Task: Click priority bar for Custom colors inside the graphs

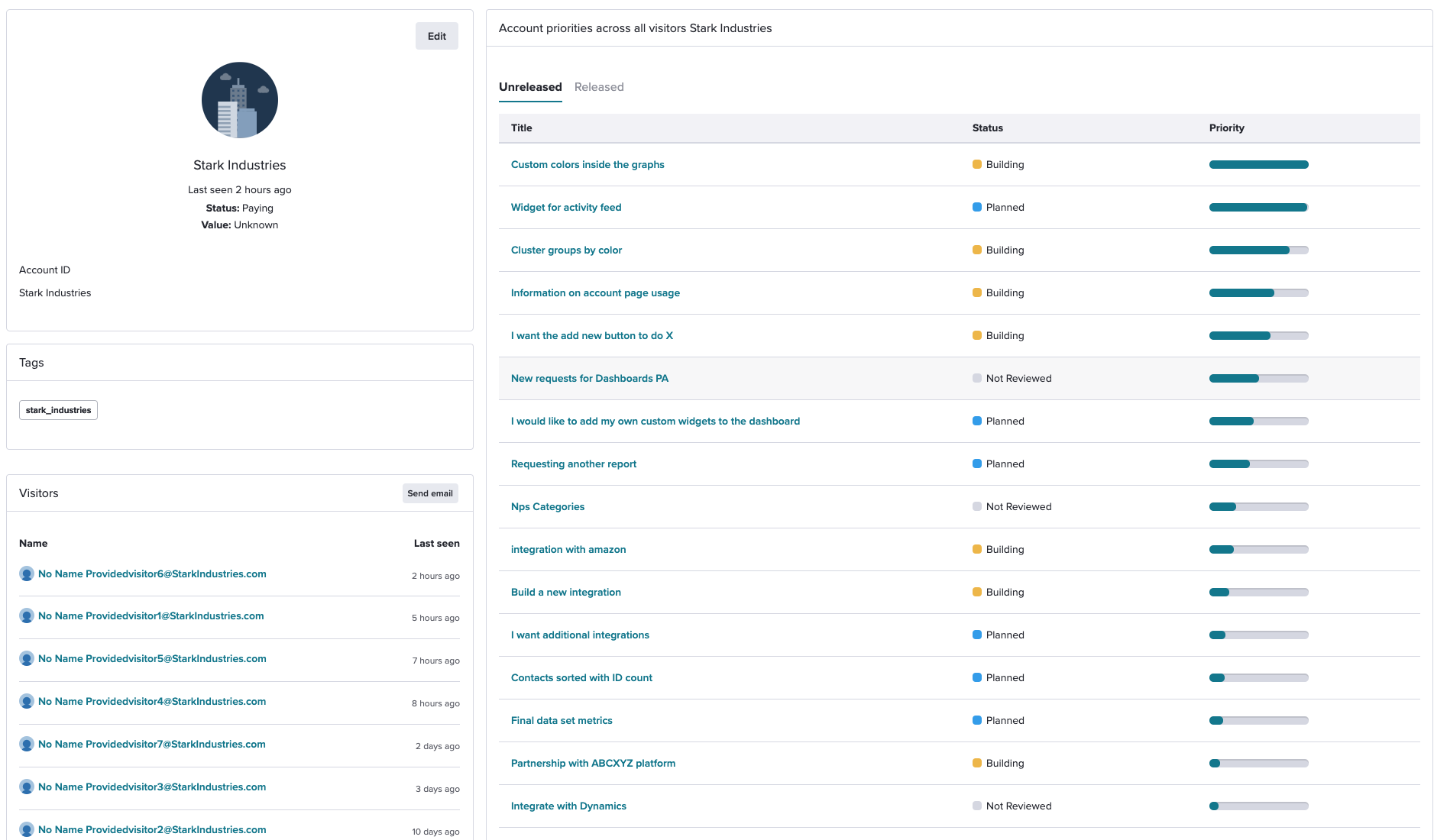Action: coord(1258,164)
